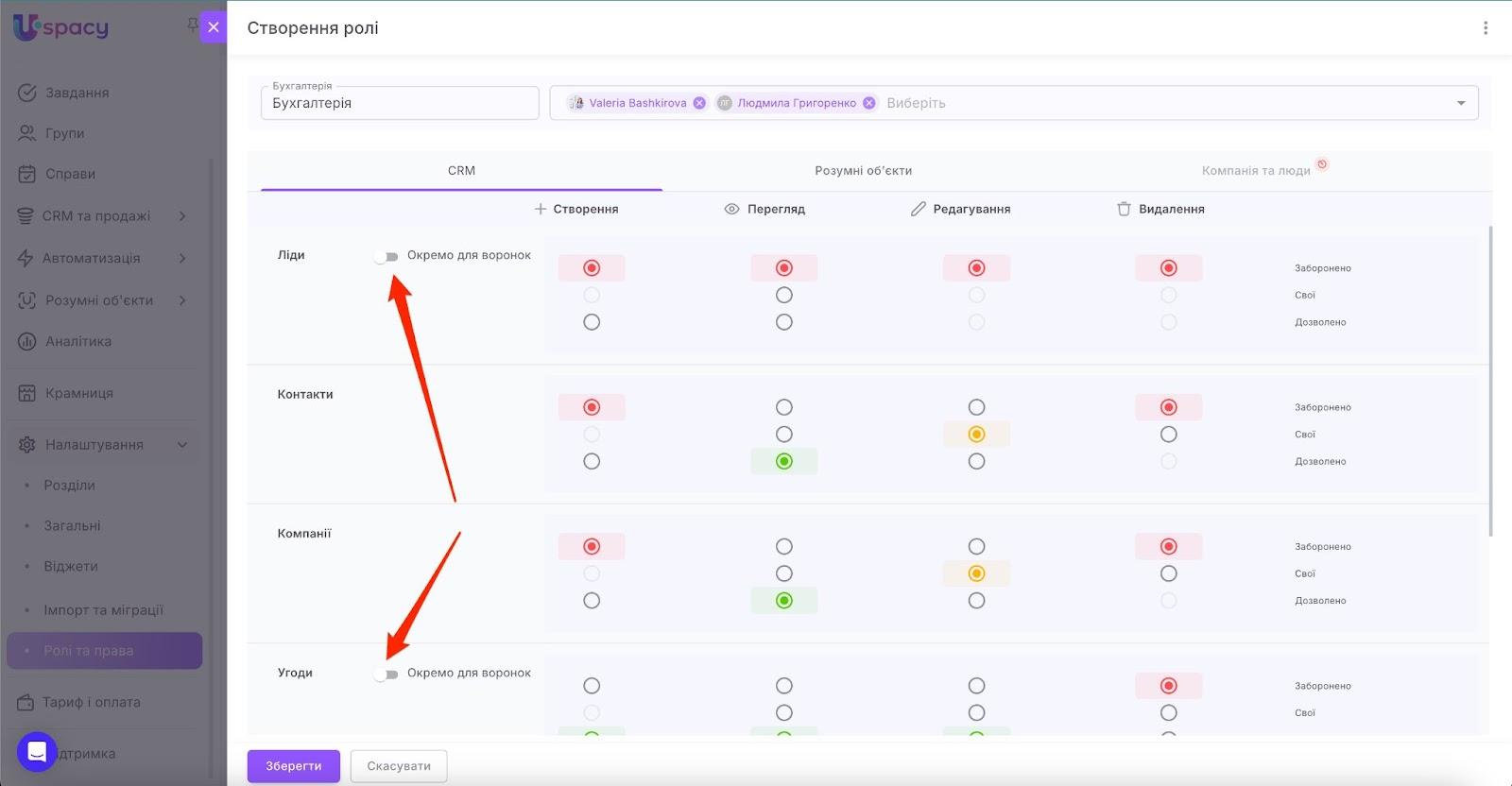Close the role creation panel with X
This screenshot has height=786, width=1512.
214,27
